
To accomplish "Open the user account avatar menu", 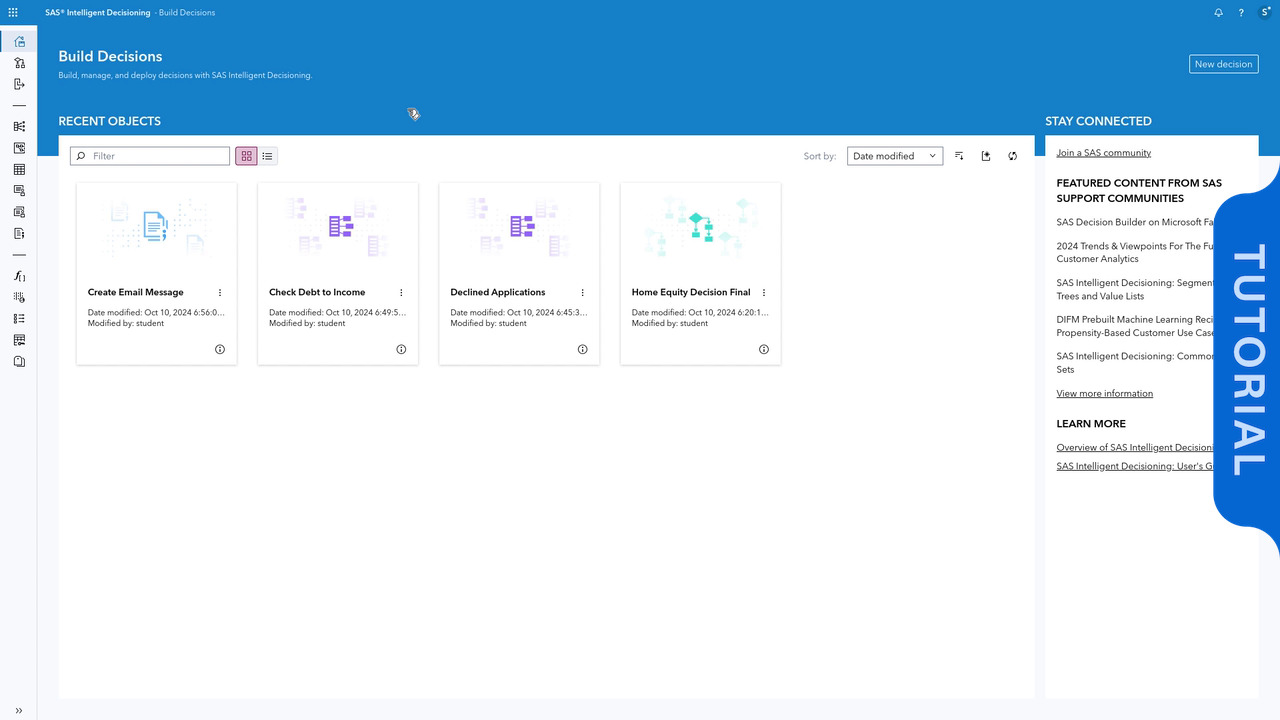I will click(x=1265, y=12).
